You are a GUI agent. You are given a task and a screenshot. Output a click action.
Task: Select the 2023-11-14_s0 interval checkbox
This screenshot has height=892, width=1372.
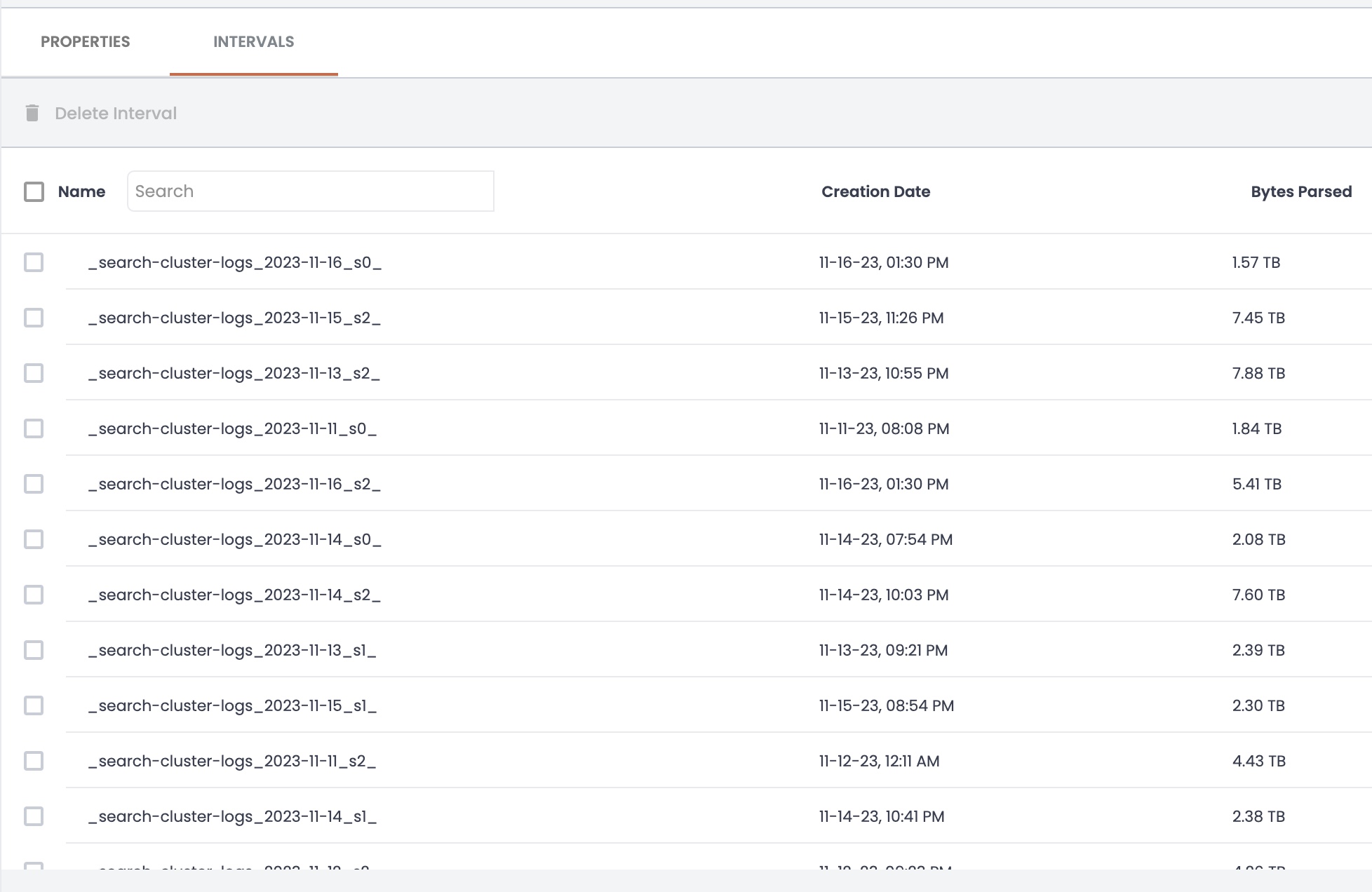click(34, 539)
